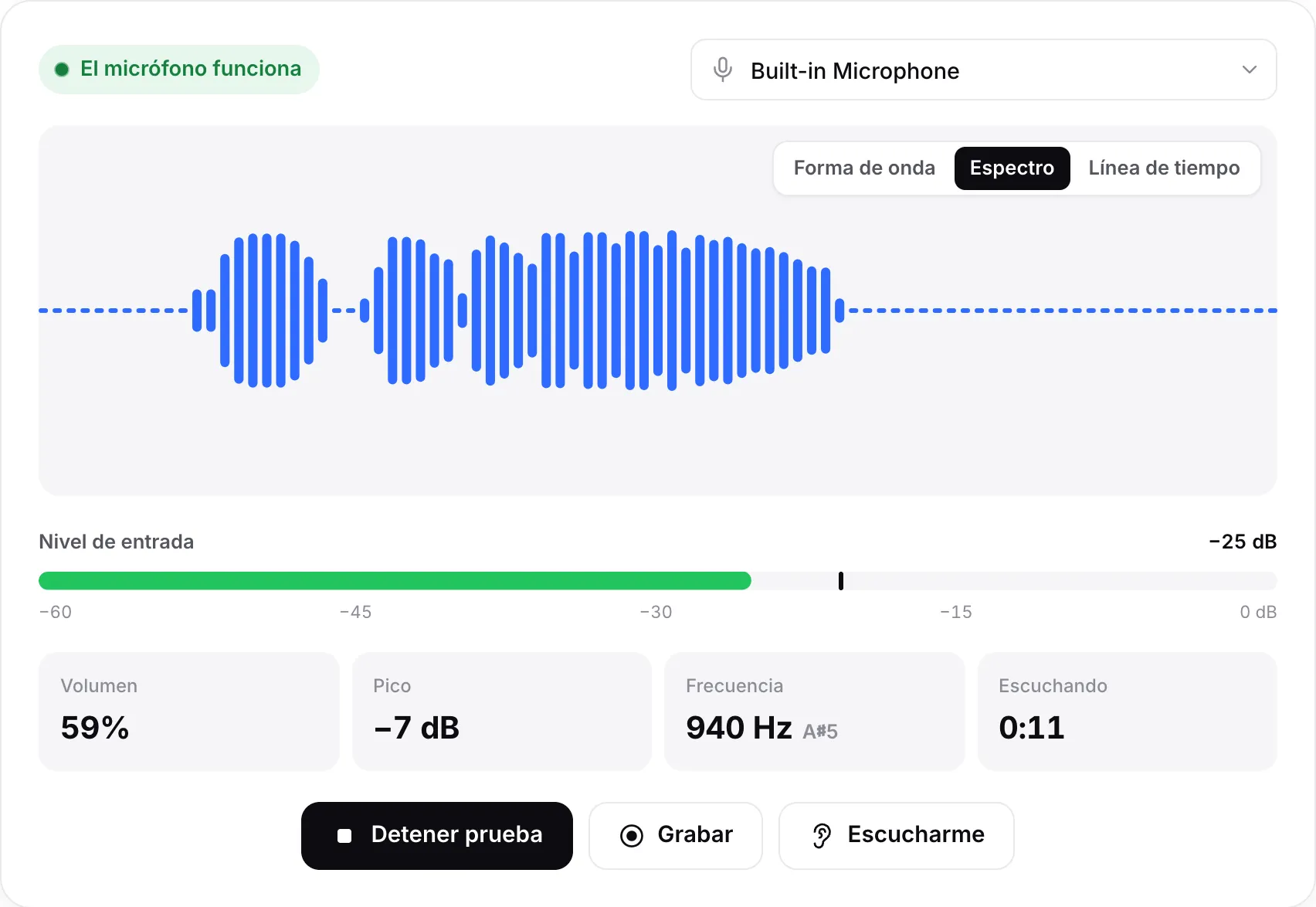Click the ear icon in Escucharme

[822, 835]
